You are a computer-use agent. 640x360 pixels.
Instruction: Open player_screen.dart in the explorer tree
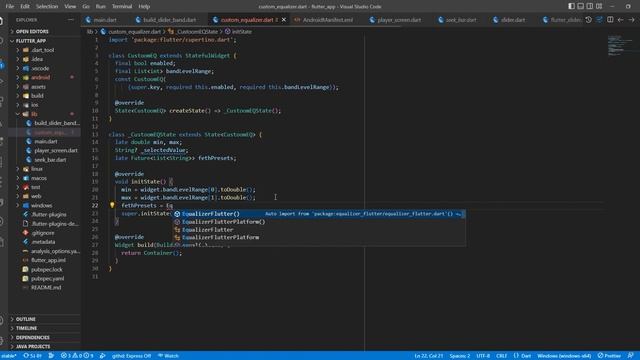click(56, 150)
